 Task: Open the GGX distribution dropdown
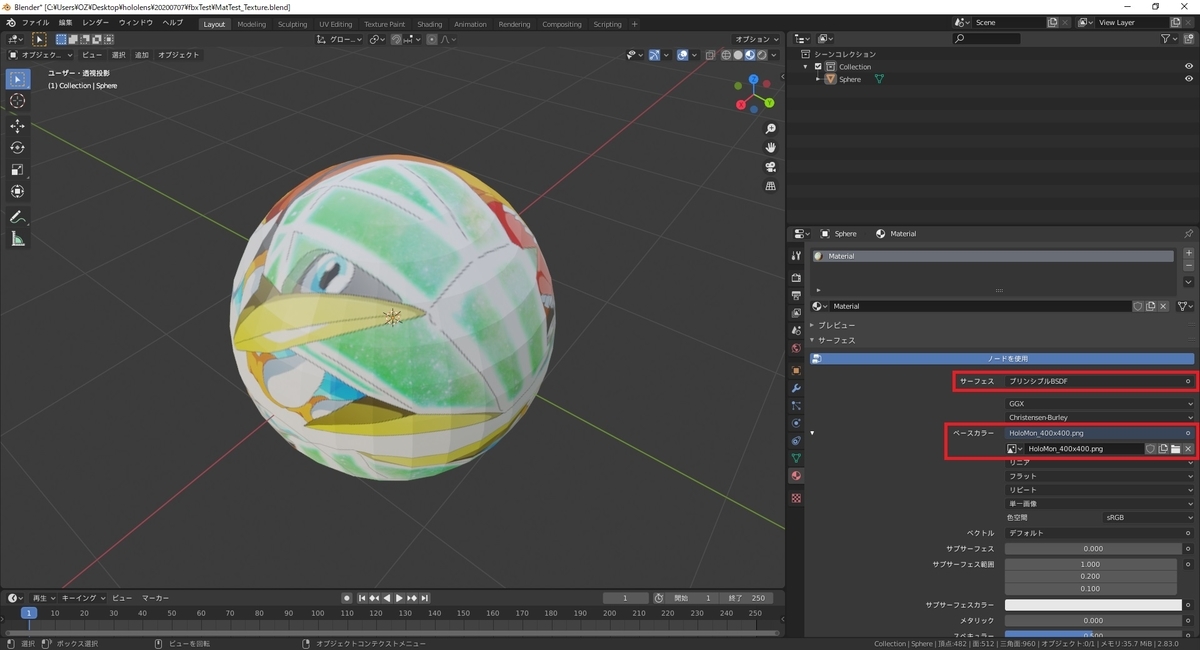pos(1099,404)
